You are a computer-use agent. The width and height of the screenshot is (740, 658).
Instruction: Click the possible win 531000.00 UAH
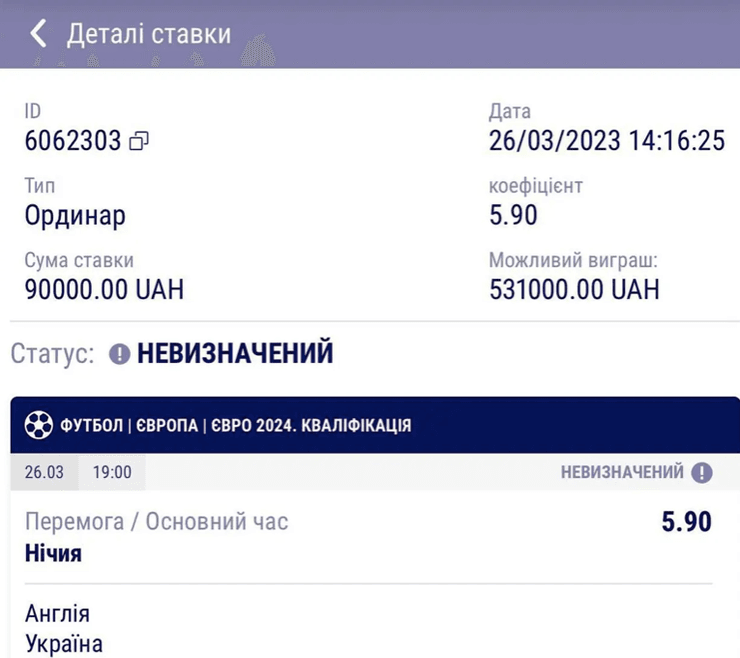click(574, 290)
